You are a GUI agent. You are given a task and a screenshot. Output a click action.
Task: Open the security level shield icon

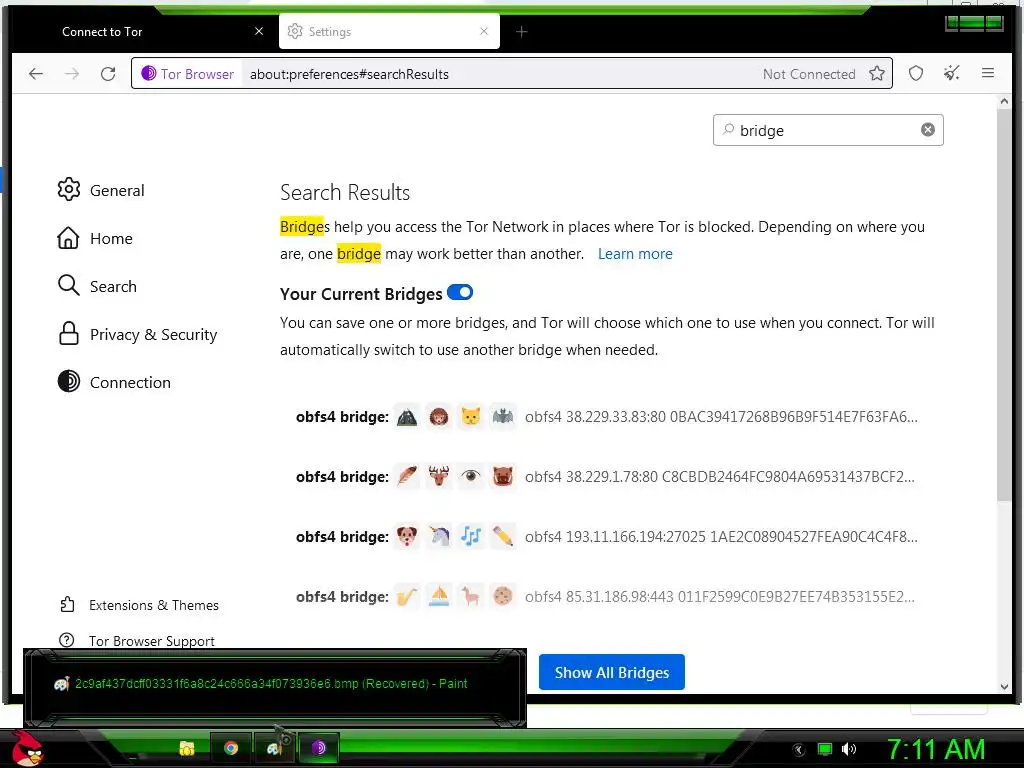click(x=916, y=73)
